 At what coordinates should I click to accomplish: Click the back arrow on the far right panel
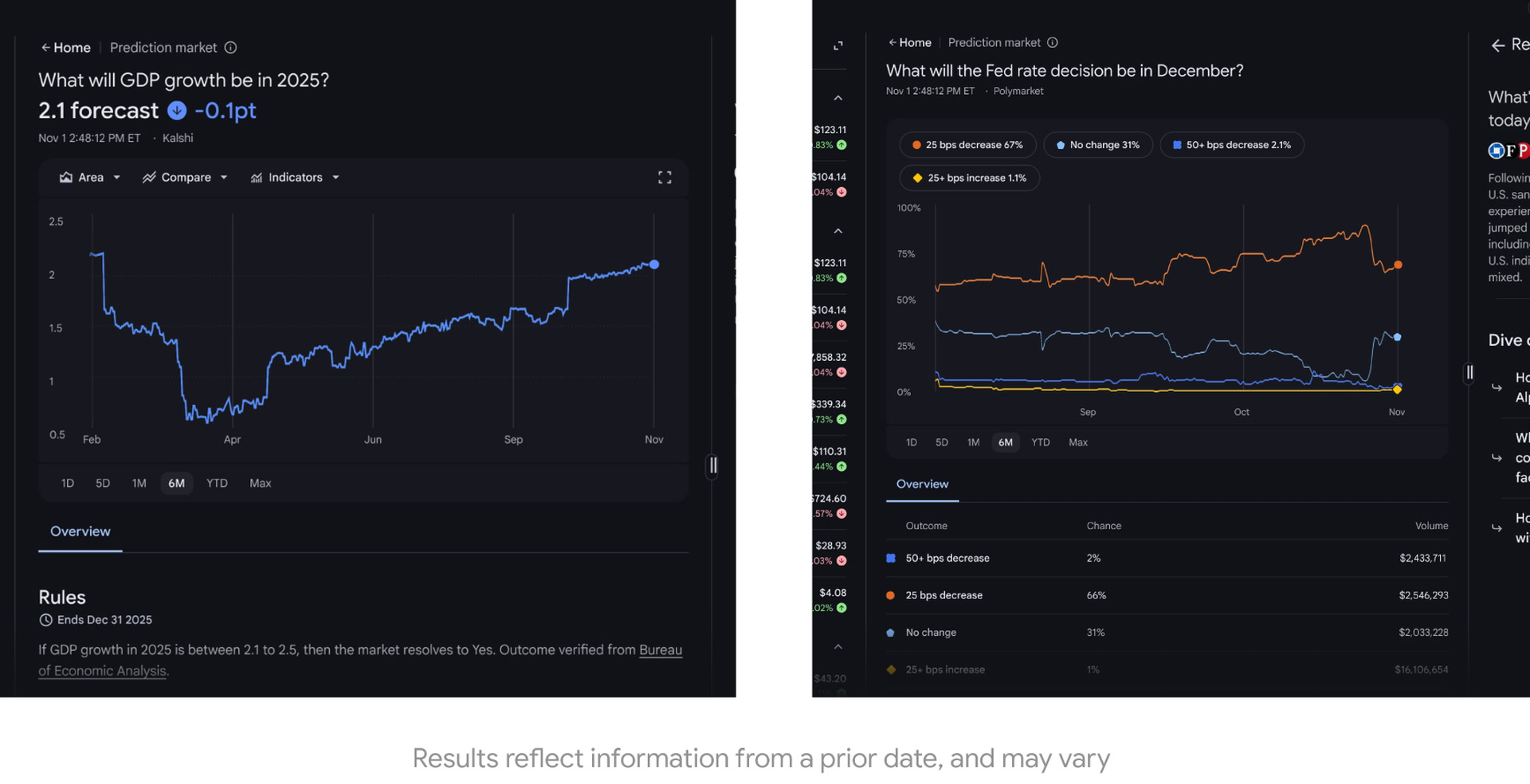point(1497,45)
